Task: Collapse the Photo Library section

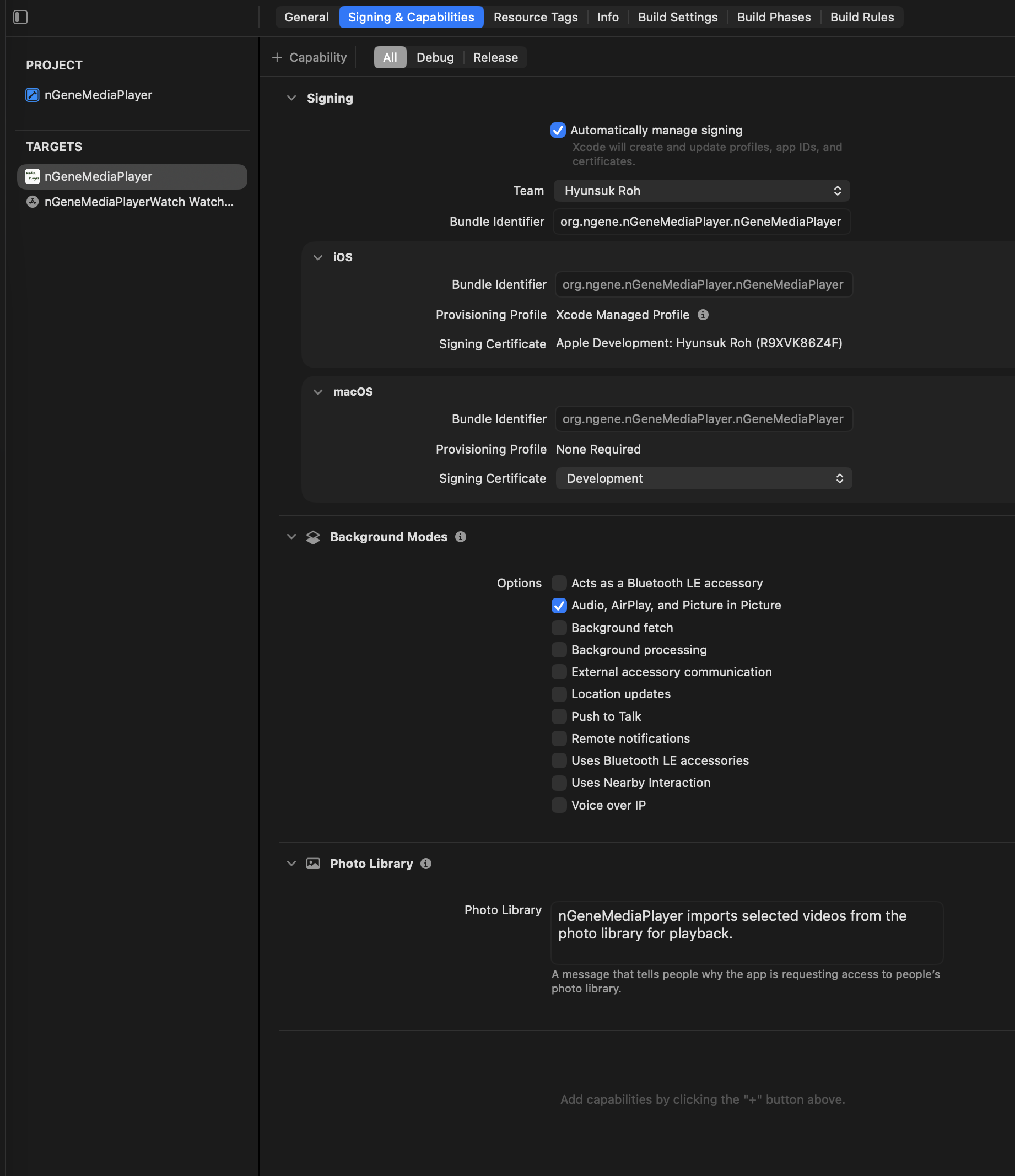Action: click(292, 864)
